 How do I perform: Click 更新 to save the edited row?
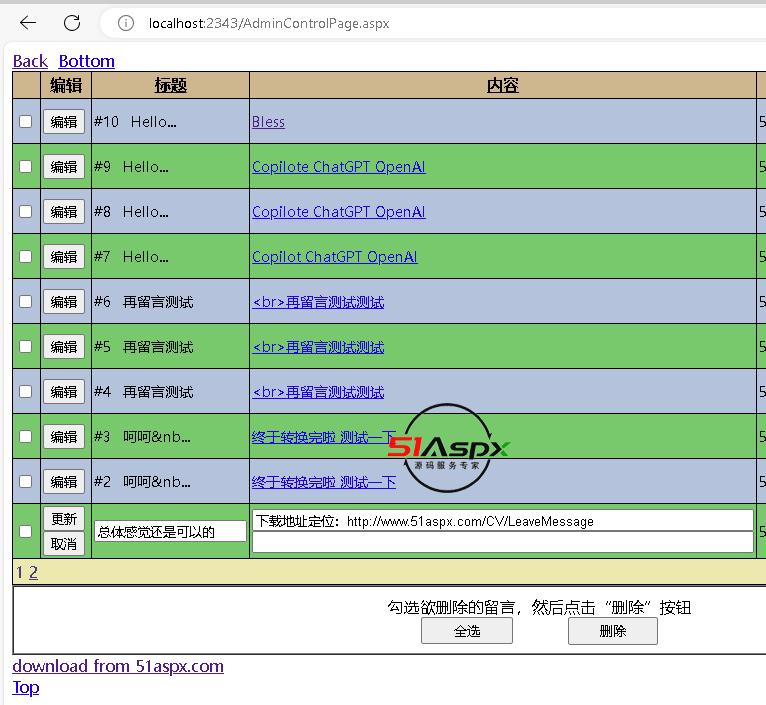(x=64, y=519)
